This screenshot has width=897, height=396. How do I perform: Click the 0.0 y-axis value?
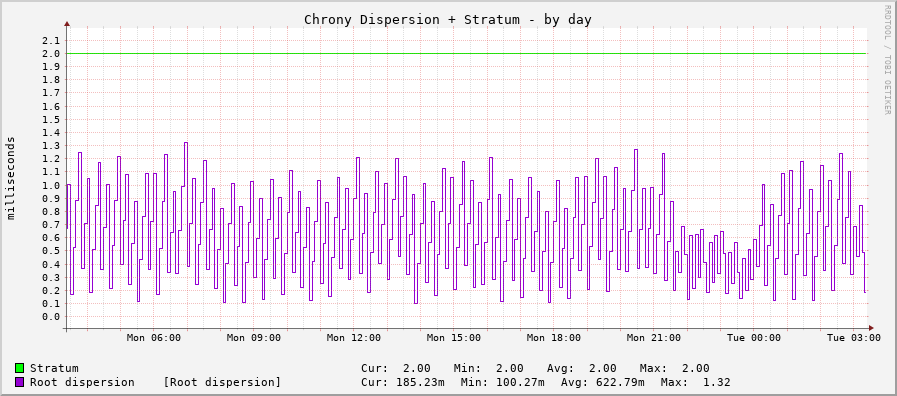pos(51,317)
